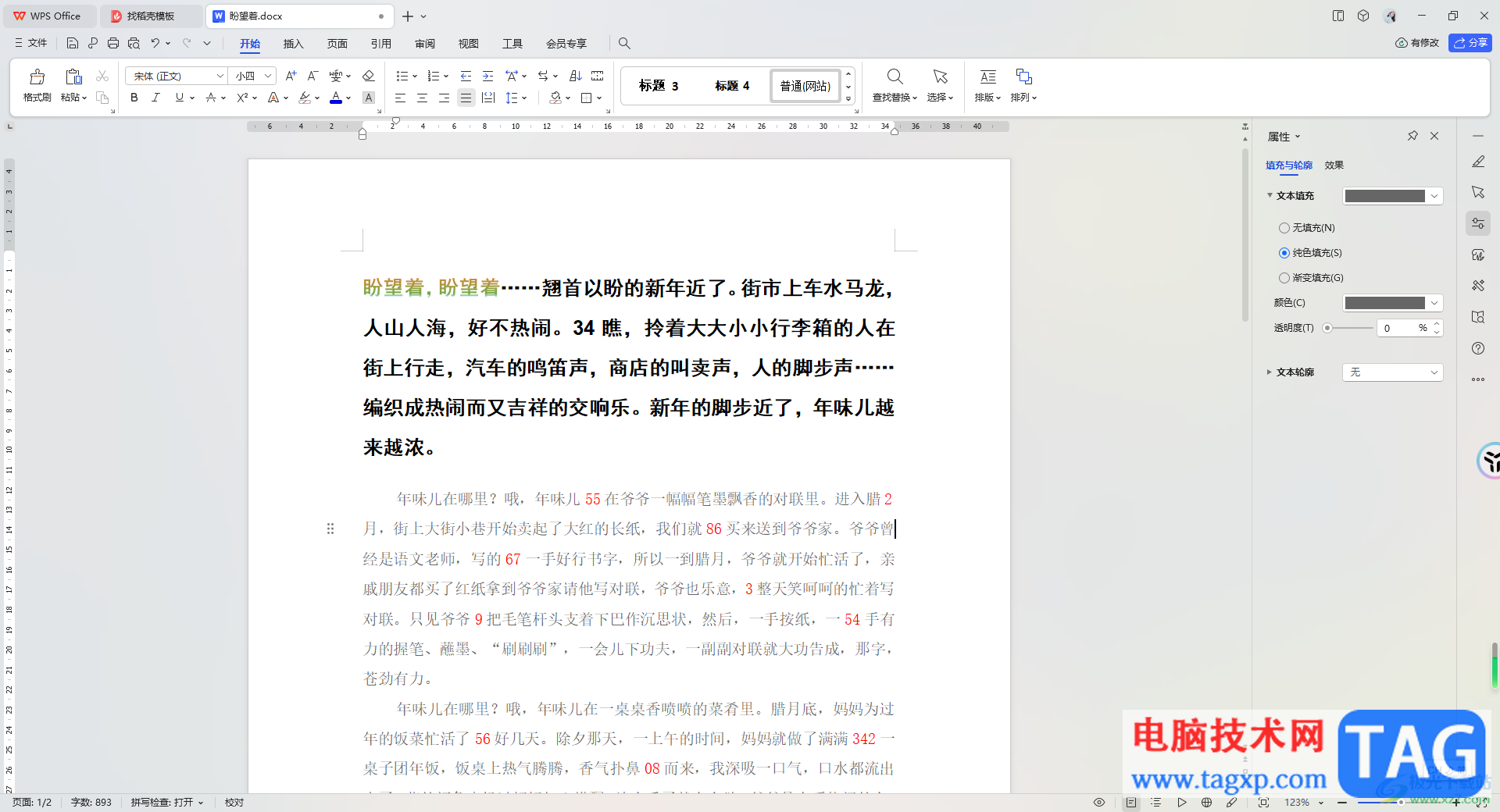
Task: Expand the Text Outline section
Action: coord(1270,372)
